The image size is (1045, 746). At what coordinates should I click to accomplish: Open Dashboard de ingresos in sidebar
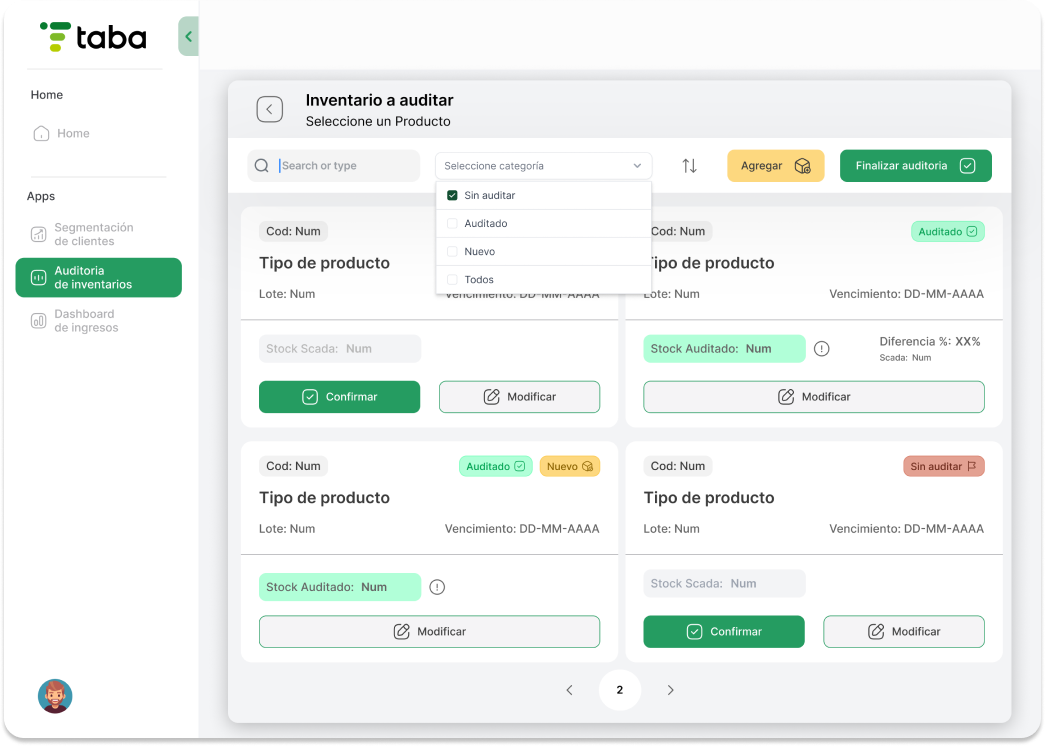coord(86,321)
